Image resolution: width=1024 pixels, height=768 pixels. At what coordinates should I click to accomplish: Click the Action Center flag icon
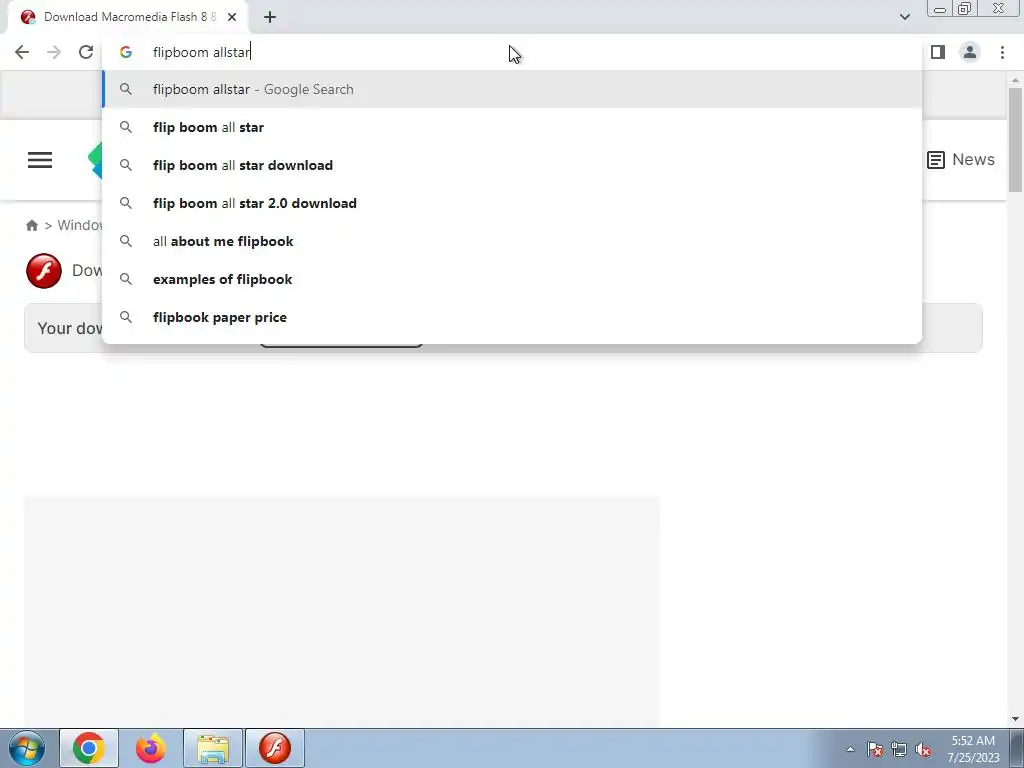[x=875, y=749]
